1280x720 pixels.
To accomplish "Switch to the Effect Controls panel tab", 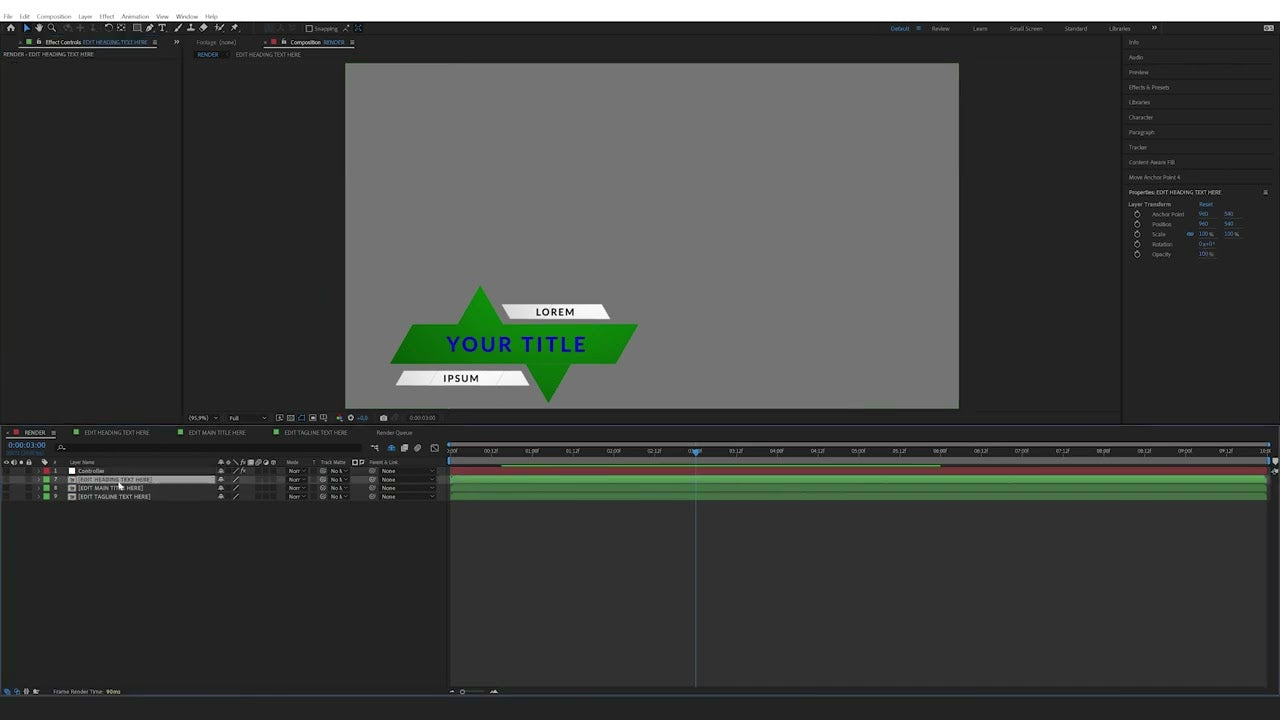I will [x=60, y=42].
